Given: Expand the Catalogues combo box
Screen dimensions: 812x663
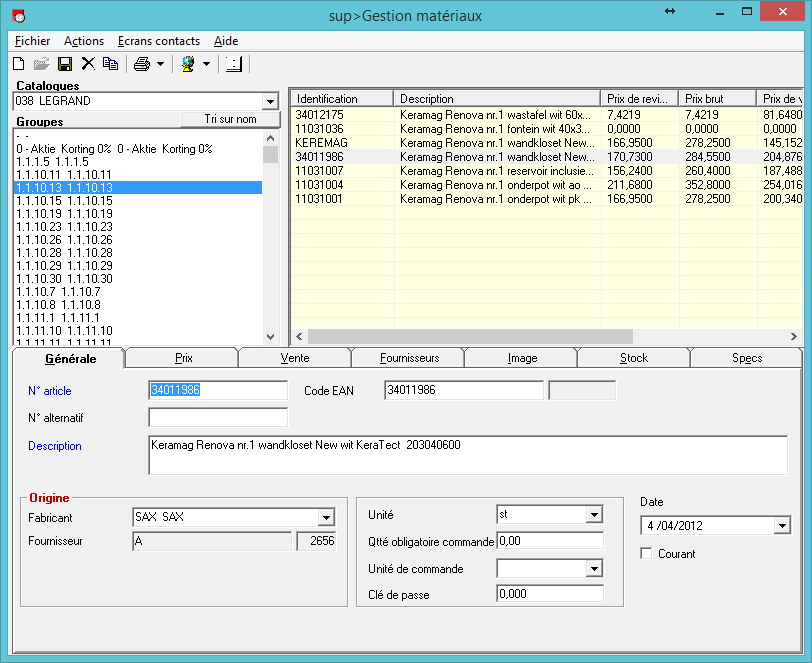Looking at the screenshot, I should coord(270,102).
